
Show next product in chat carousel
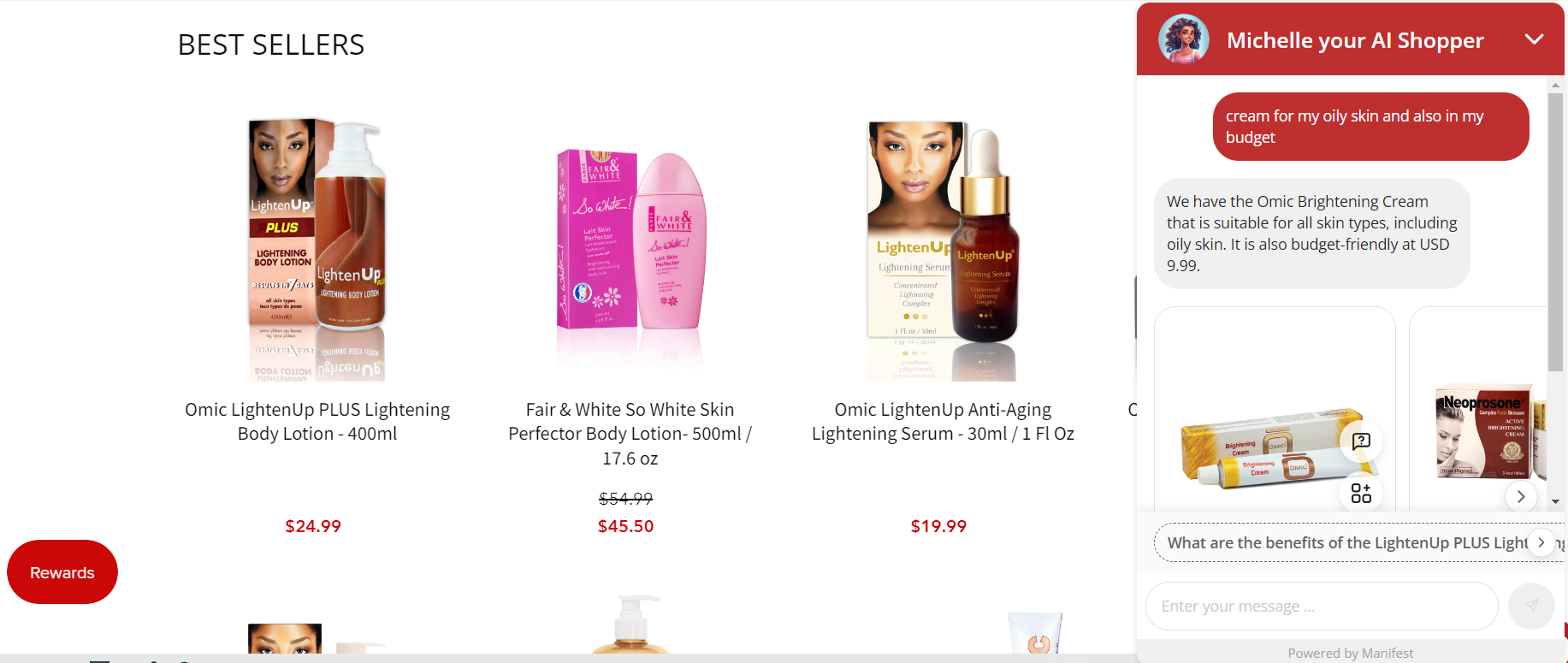pos(1520,496)
